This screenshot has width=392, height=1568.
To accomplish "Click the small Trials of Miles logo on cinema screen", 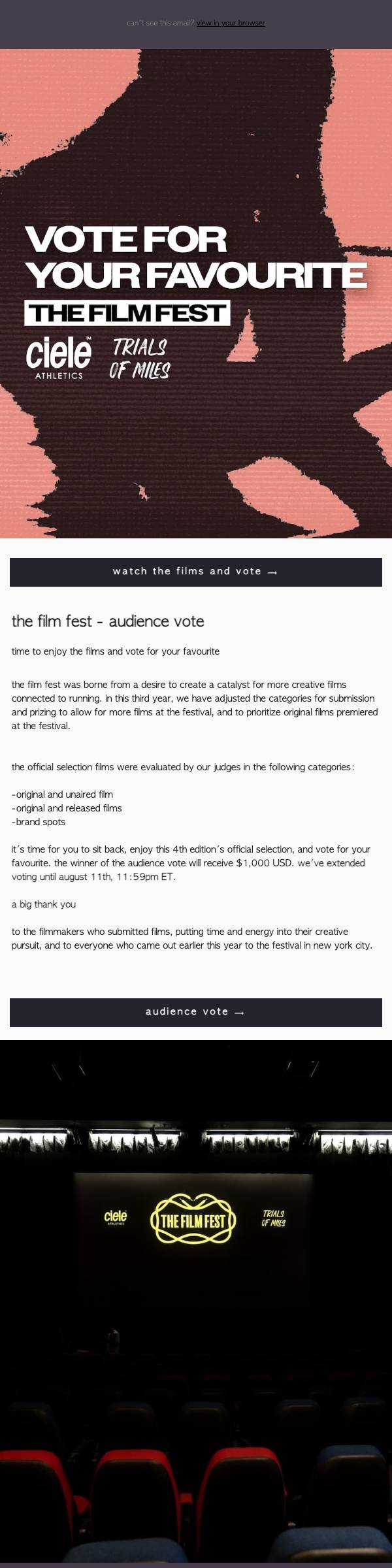I will point(273,1218).
